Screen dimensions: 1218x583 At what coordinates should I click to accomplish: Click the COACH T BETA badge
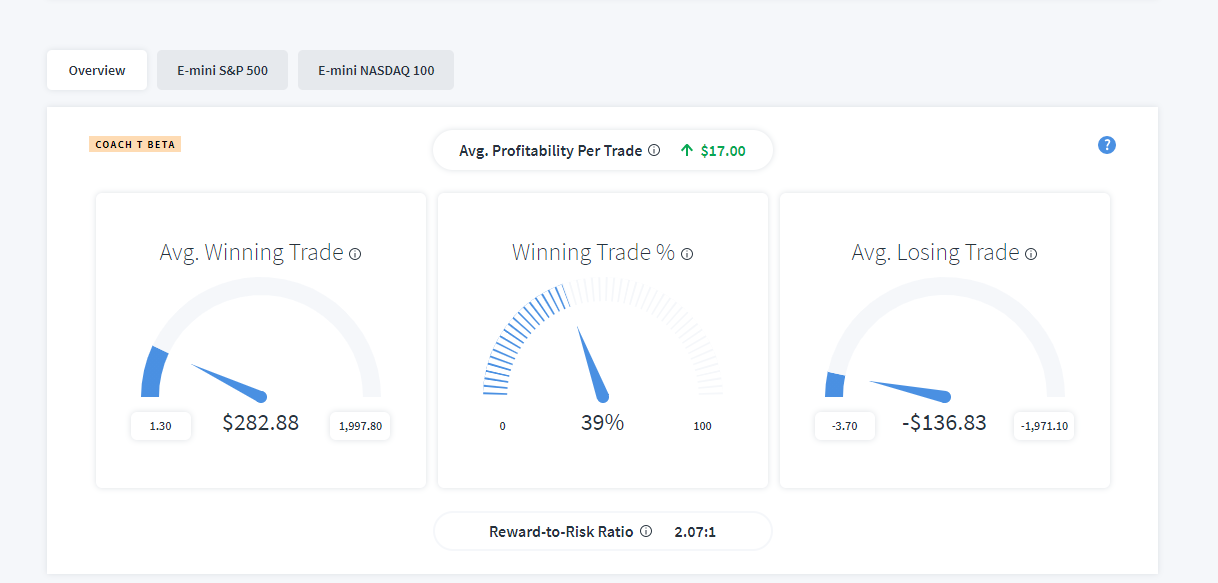[x=135, y=144]
